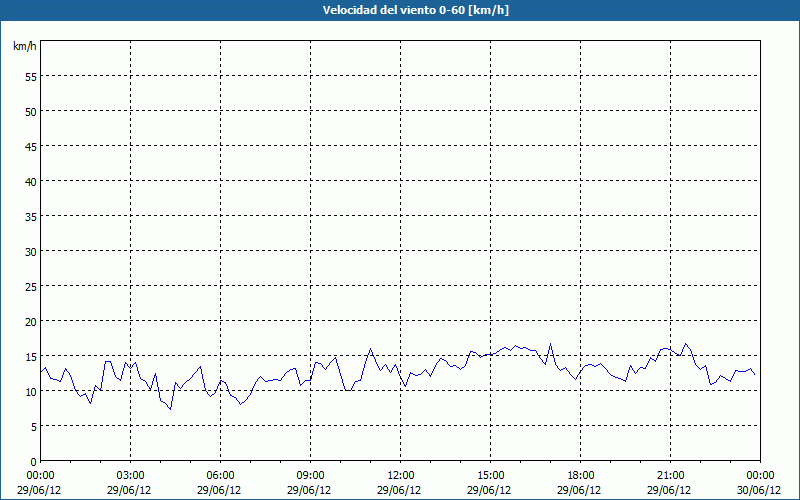This screenshot has height=500, width=800.
Task: Click the '21:00' time axis label
Action: [x=670, y=476]
